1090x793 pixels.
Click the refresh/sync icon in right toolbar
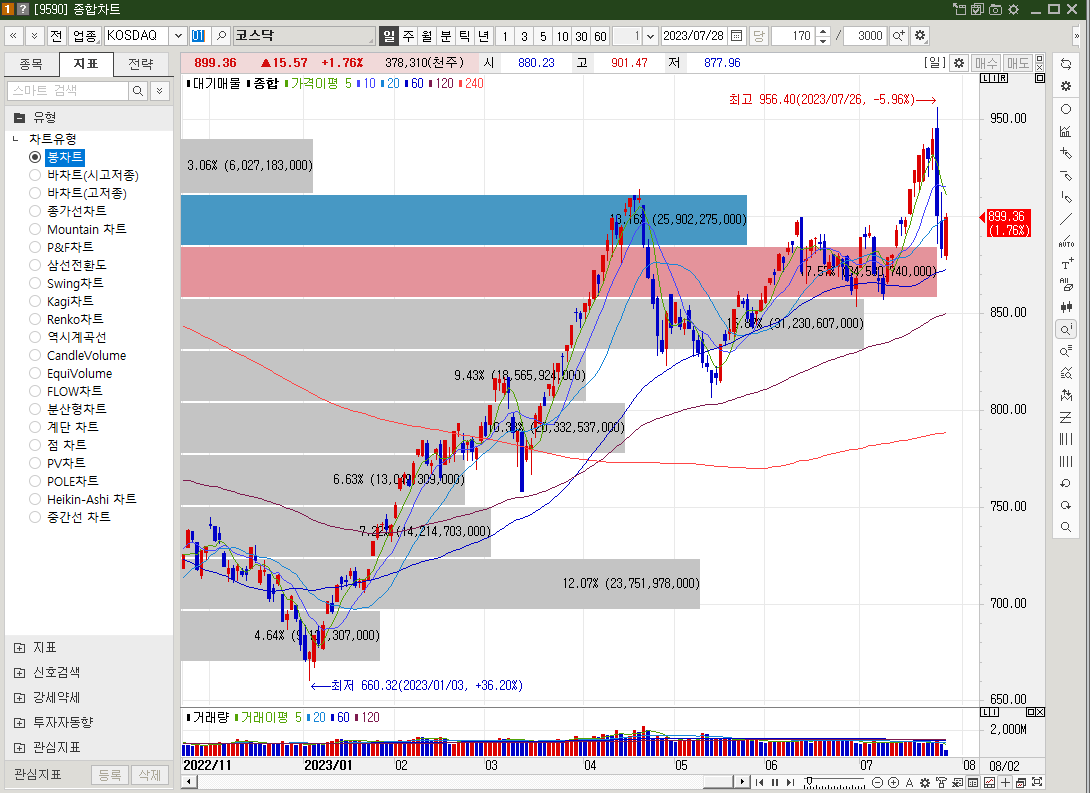pos(1066,64)
